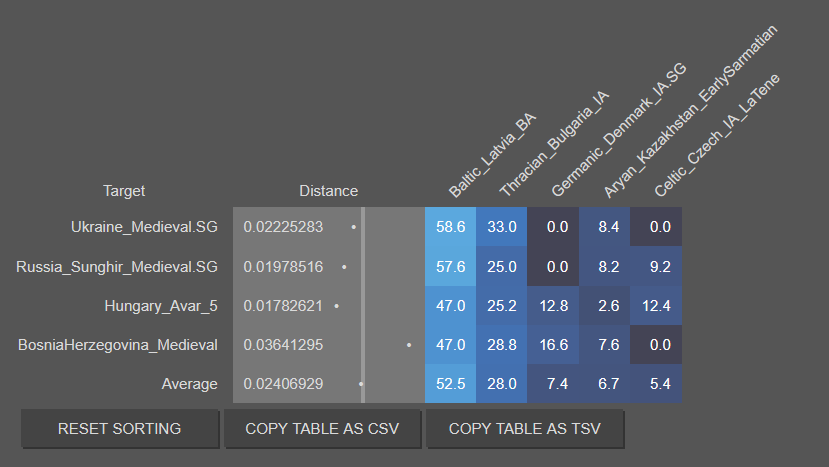This screenshot has height=467, width=829.
Task: Click the 12.4 Celtic cell for Hungary_Avar_5
Action: point(656,306)
